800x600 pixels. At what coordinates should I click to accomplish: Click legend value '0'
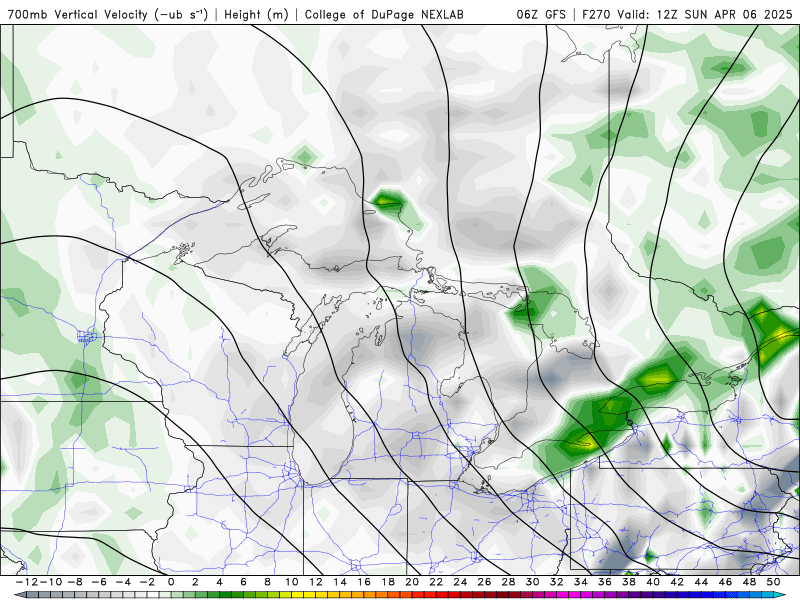pos(171,582)
